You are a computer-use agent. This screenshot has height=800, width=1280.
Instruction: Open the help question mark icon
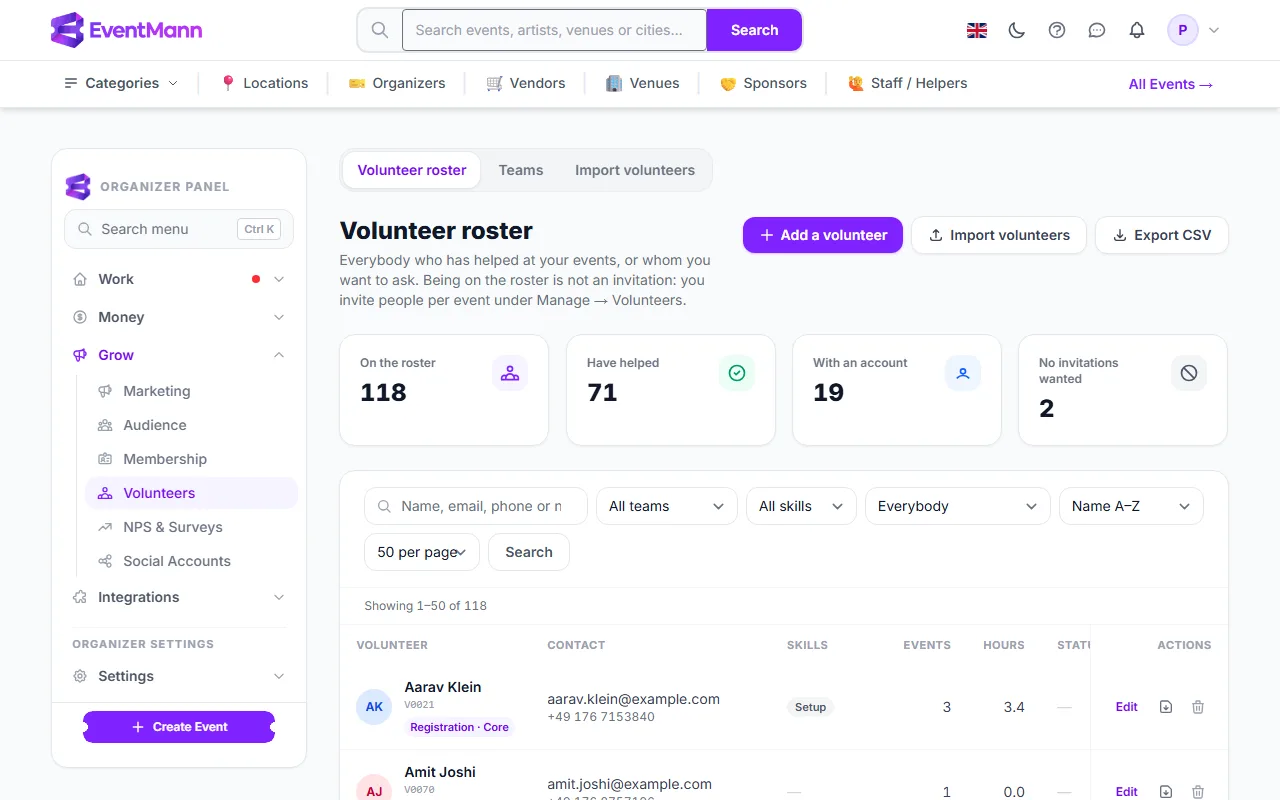tap(1057, 30)
